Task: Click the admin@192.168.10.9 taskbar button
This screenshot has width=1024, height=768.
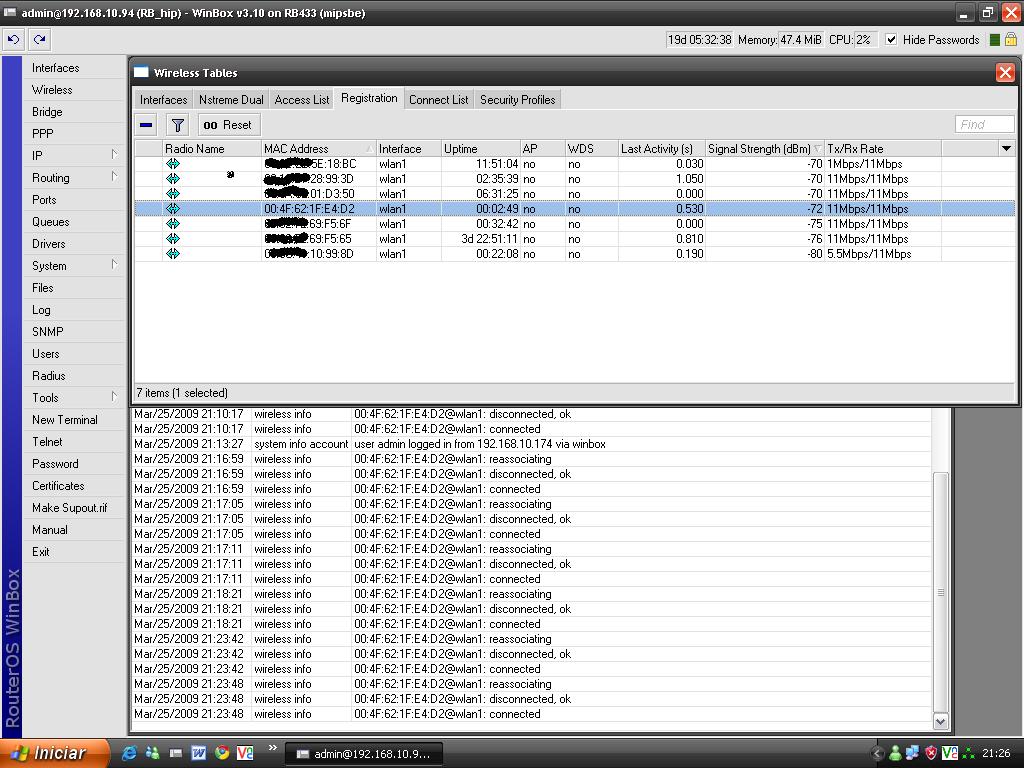Action: (x=364, y=754)
